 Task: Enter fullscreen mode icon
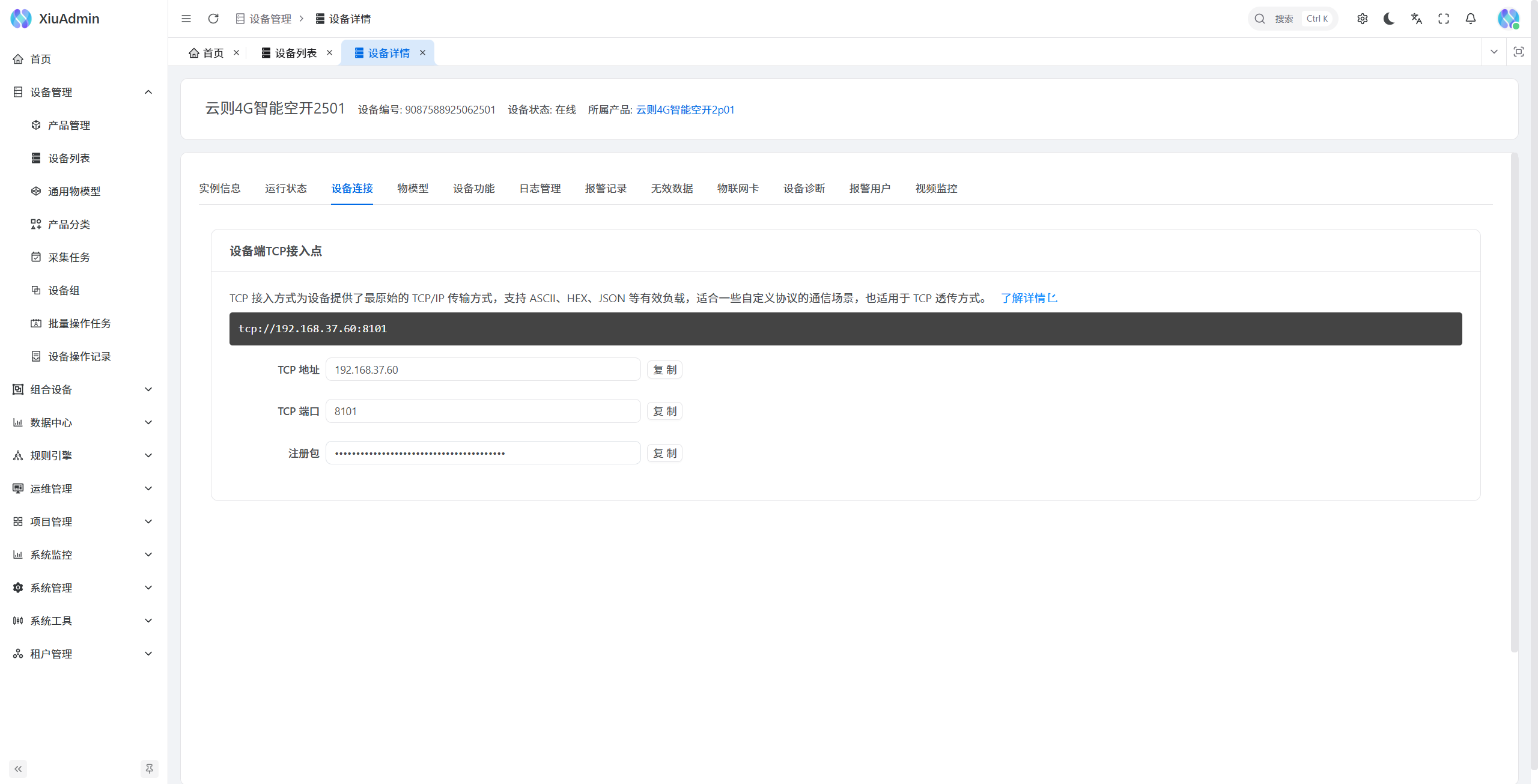[x=1444, y=19]
